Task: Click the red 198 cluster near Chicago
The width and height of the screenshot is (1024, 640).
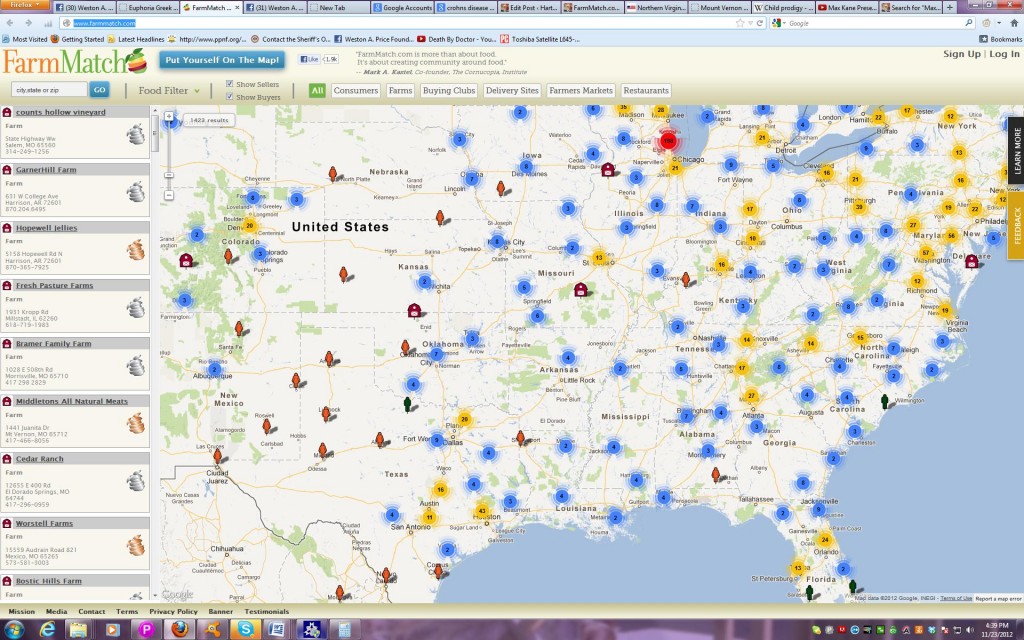Action: click(668, 140)
